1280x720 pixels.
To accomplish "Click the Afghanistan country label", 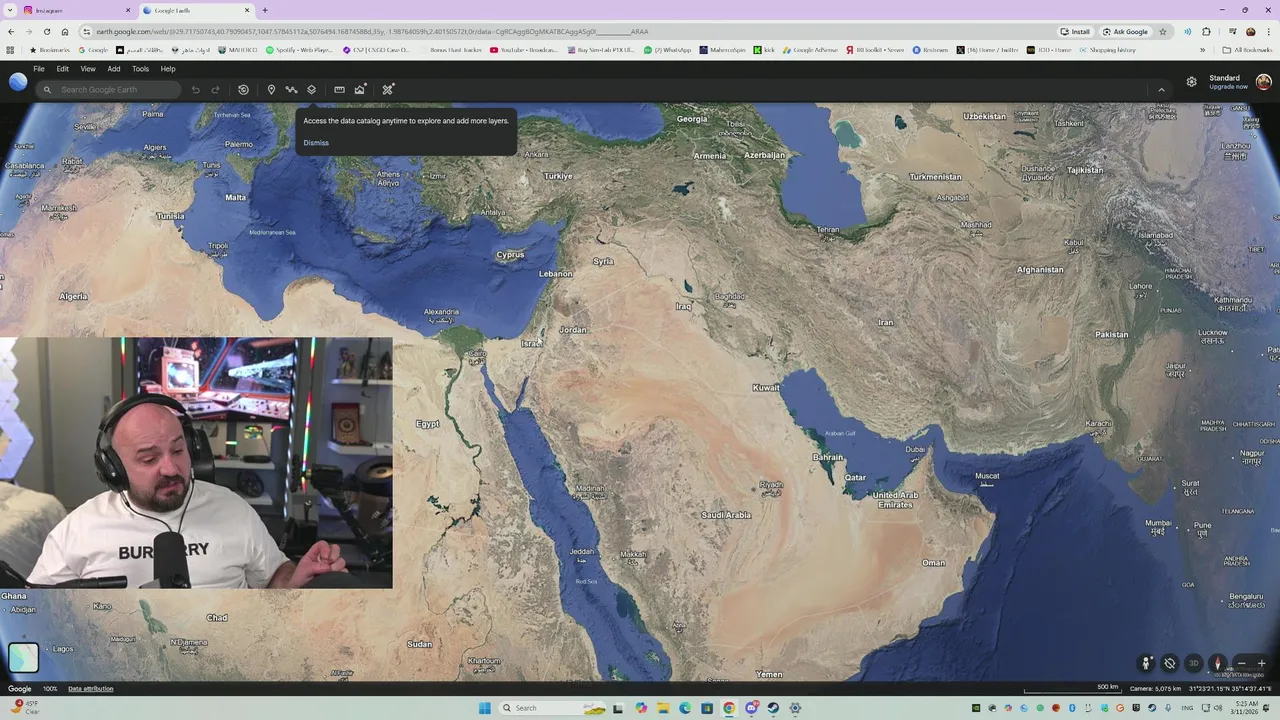I will click(1040, 269).
